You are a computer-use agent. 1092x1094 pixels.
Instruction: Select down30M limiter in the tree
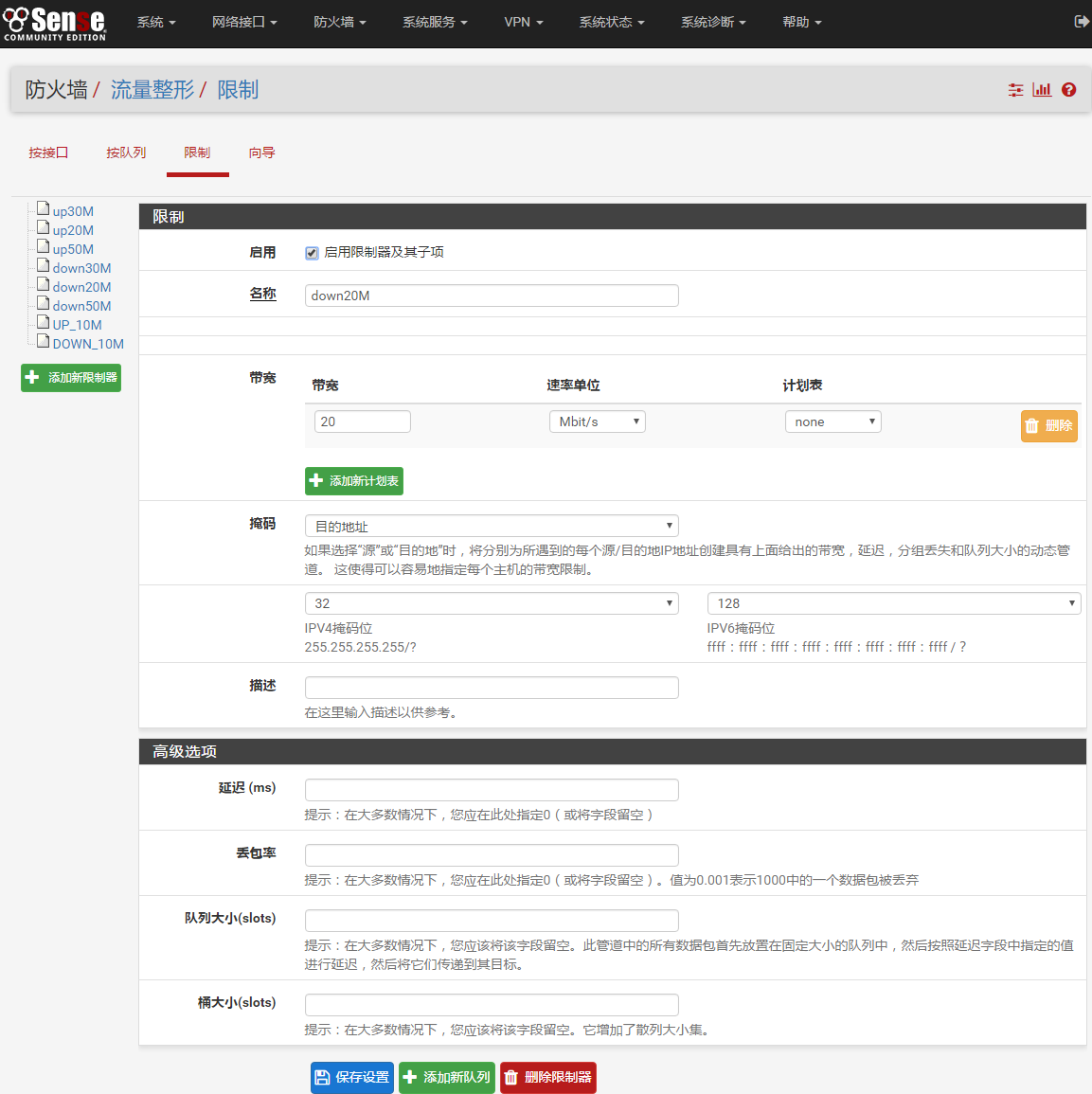click(81, 268)
